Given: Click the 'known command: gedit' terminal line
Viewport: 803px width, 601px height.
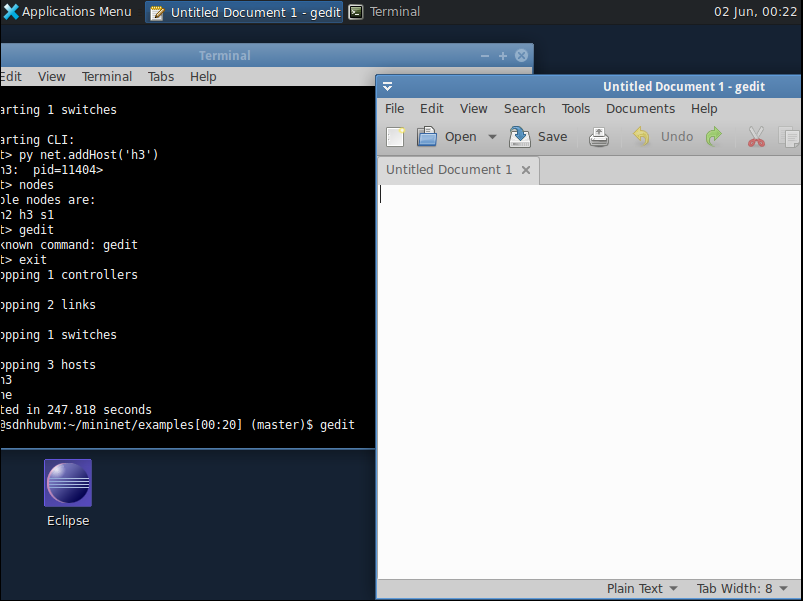Looking at the screenshot, I should (69, 245).
